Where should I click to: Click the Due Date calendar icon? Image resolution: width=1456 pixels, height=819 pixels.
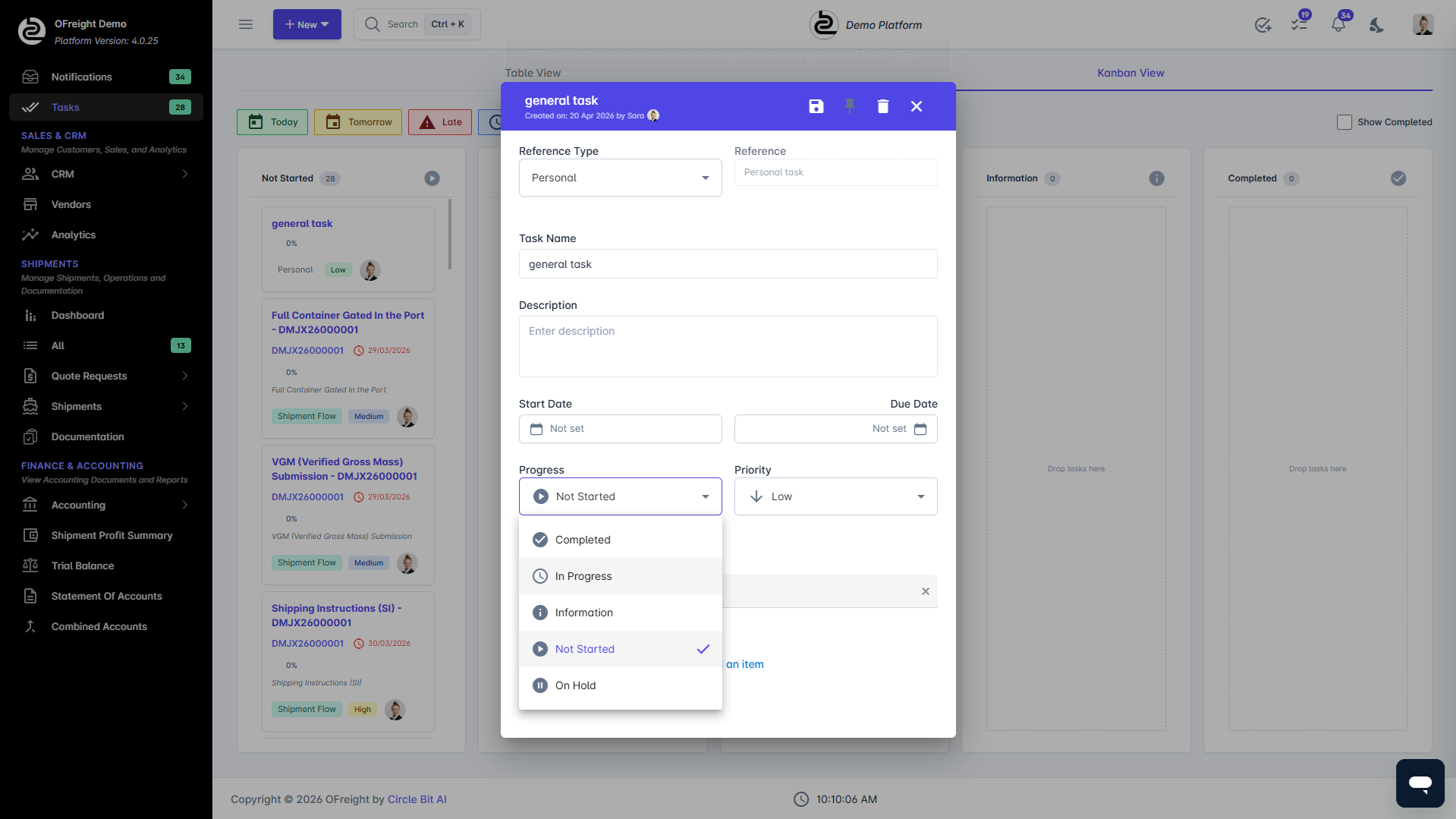[920, 429]
